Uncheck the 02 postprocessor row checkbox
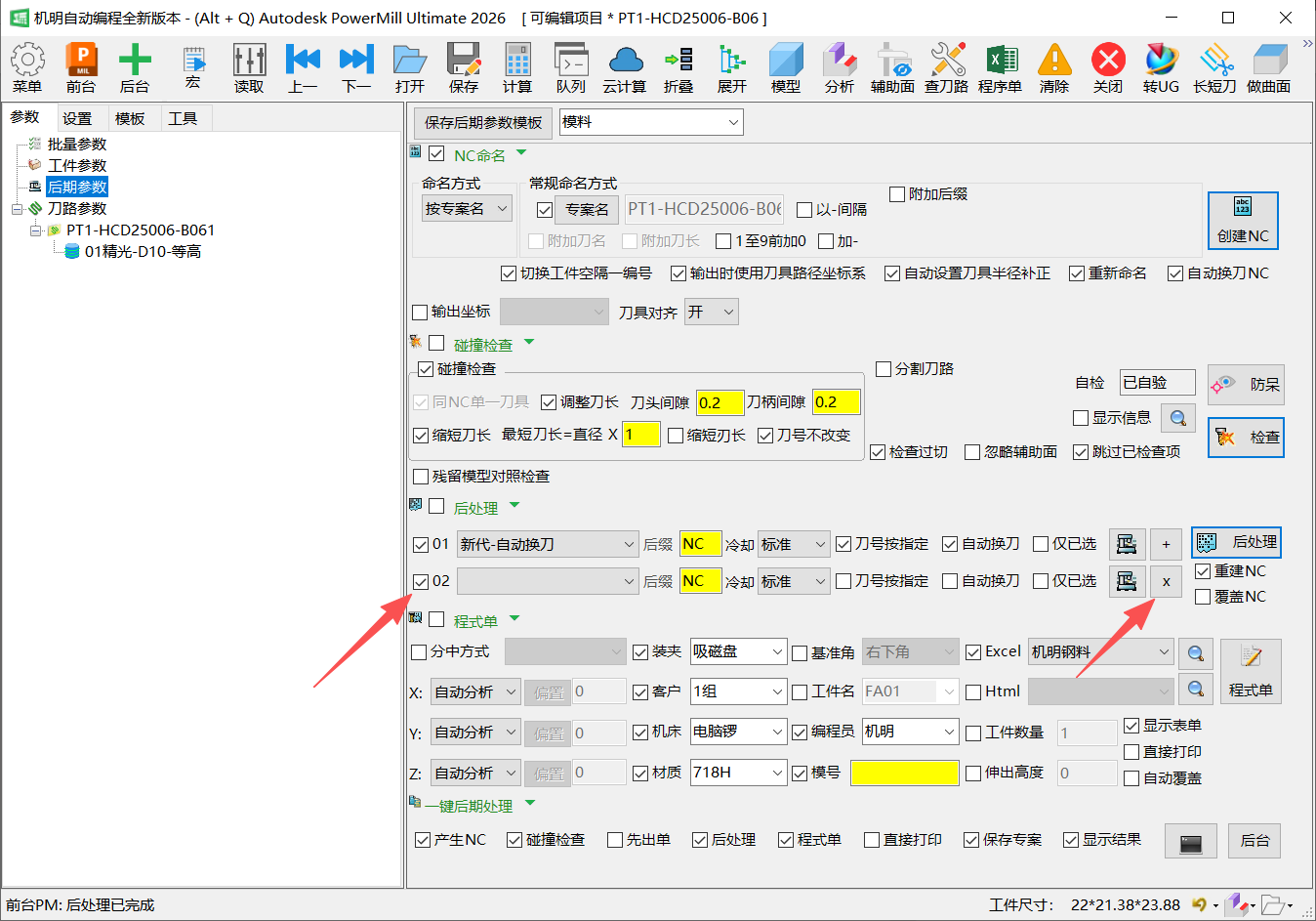Viewport: 1316px width, 921px height. pyautogui.click(x=421, y=581)
